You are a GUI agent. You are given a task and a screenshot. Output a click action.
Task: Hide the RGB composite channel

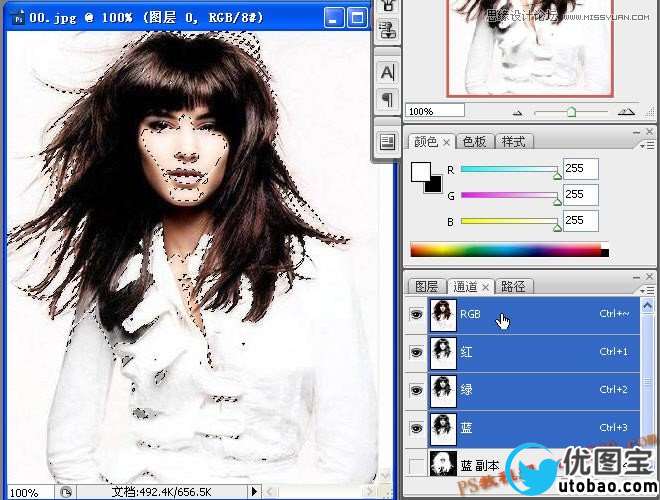[416, 314]
